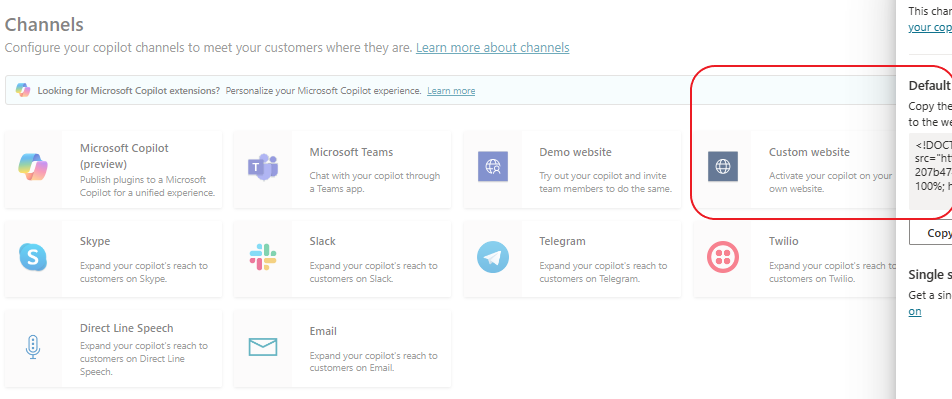Open the Demo website globe icon
This screenshot has width=952, height=399.
492,167
